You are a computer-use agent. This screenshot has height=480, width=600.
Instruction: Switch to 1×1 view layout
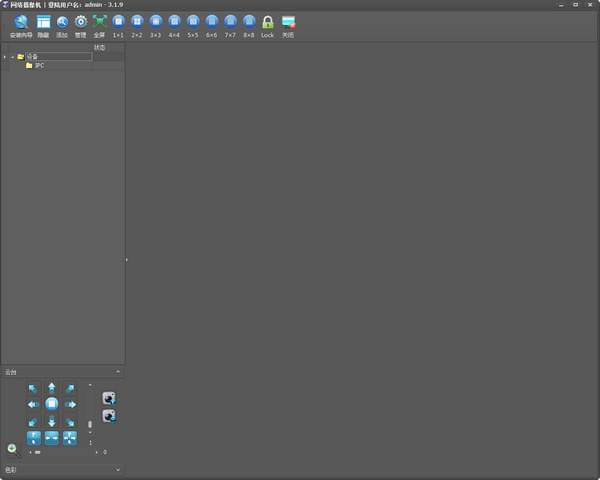118,22
